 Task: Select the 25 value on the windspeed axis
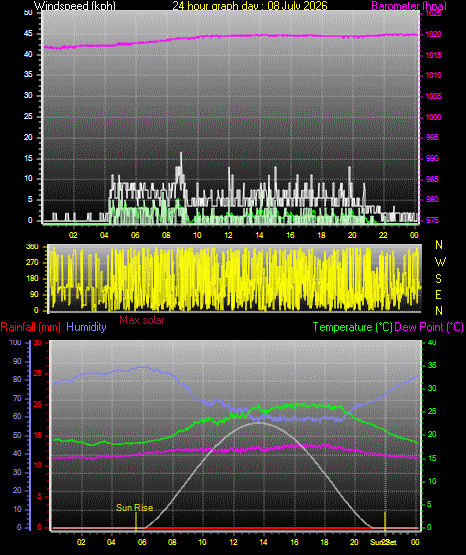pos(28,116)
